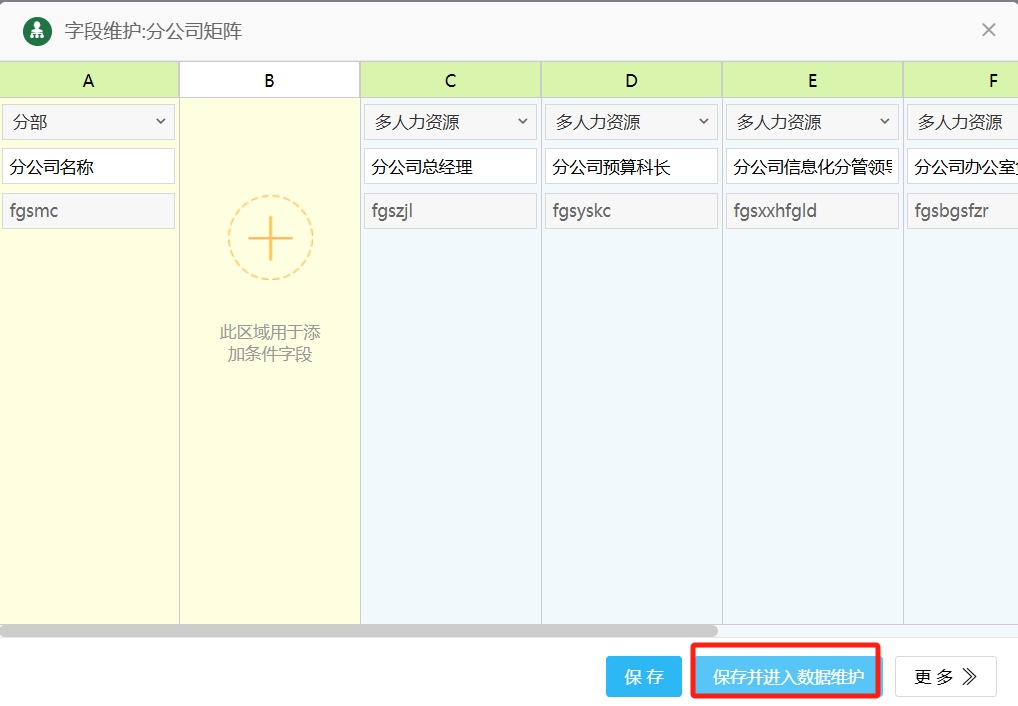Click the plus icon to add condition field
The height and width of the screenshot is (706, 1018).
click(x=270, y=238)
